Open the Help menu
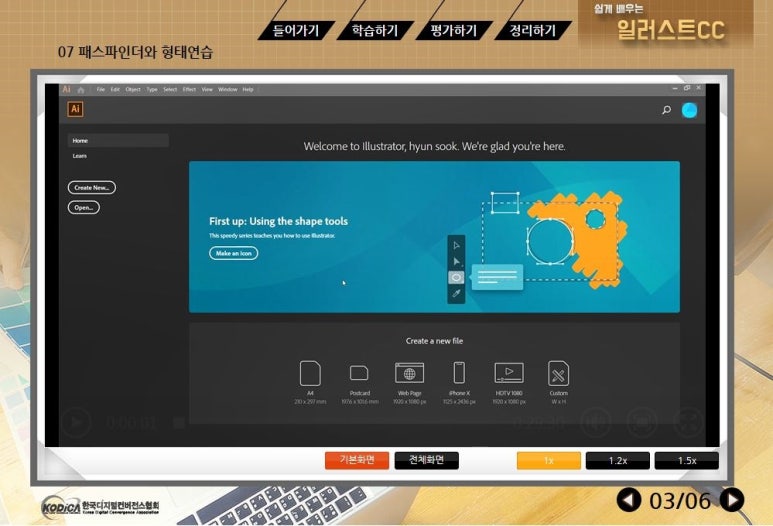This screenshot has width=773, height=526. coord(248,90)
